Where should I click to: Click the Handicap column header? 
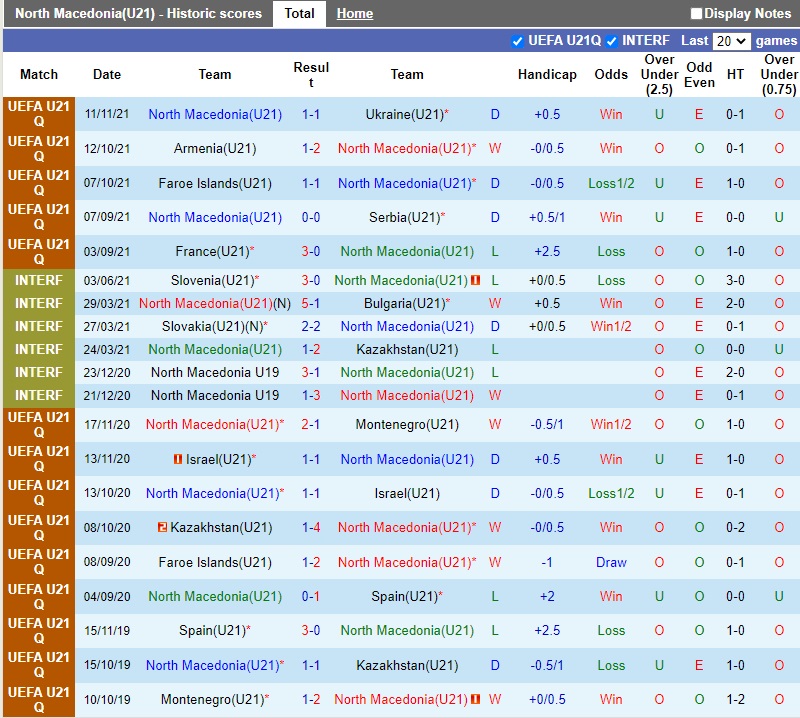point(547,75)
